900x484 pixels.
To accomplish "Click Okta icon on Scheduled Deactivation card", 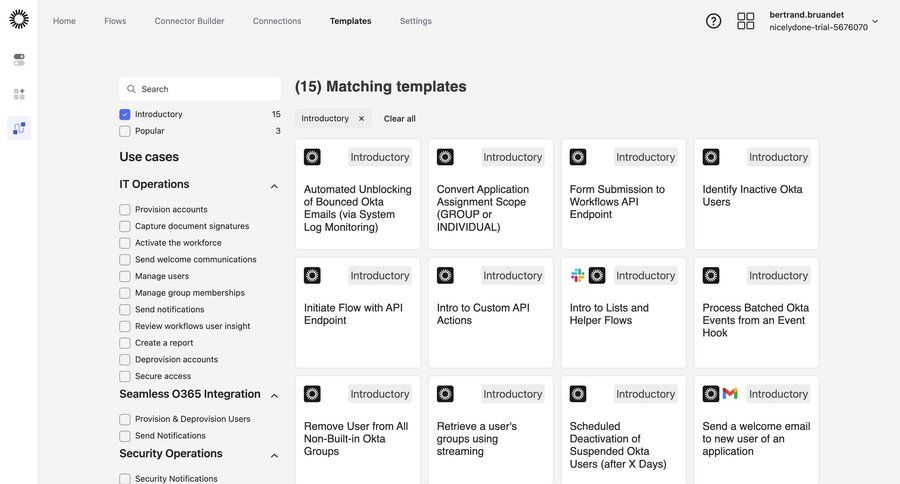I will pyautogui.click(x=578, y=394).
